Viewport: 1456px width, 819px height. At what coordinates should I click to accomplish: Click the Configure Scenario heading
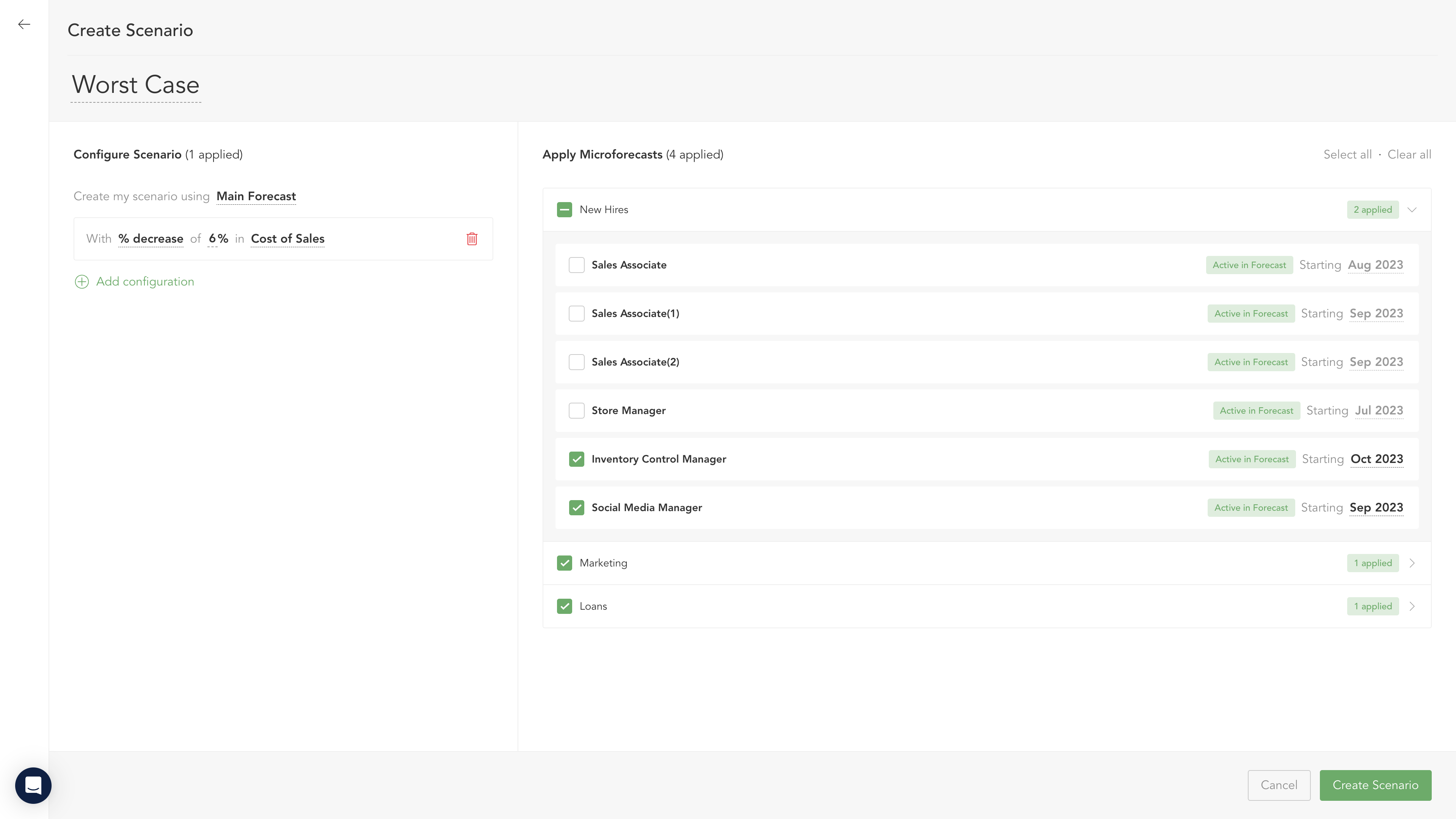click(127, 155)
